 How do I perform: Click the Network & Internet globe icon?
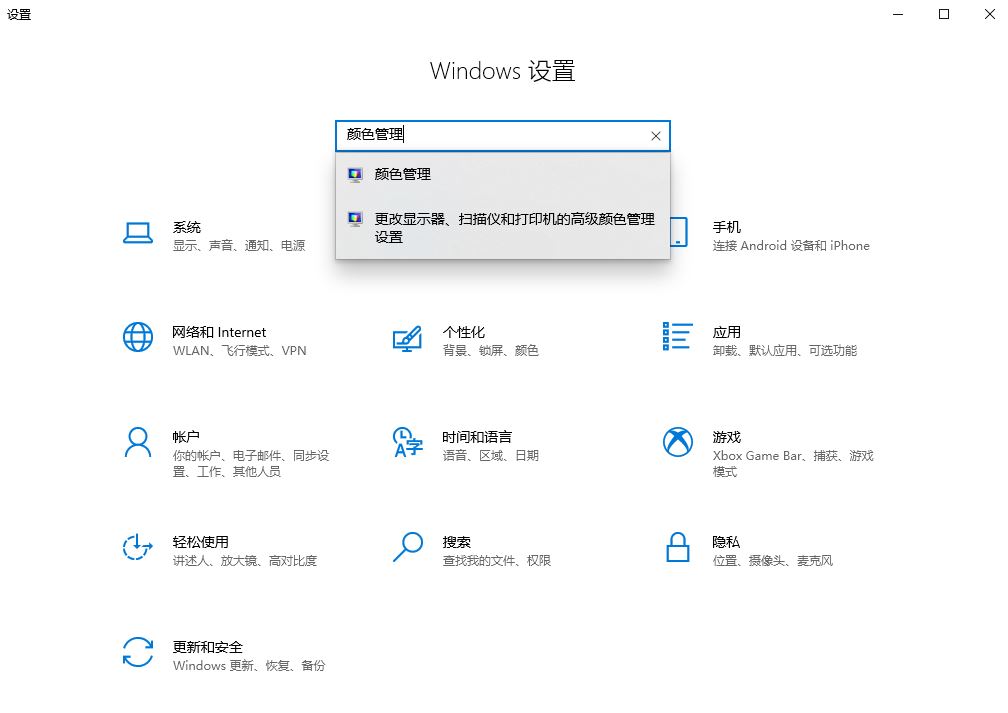coord(138,338)
